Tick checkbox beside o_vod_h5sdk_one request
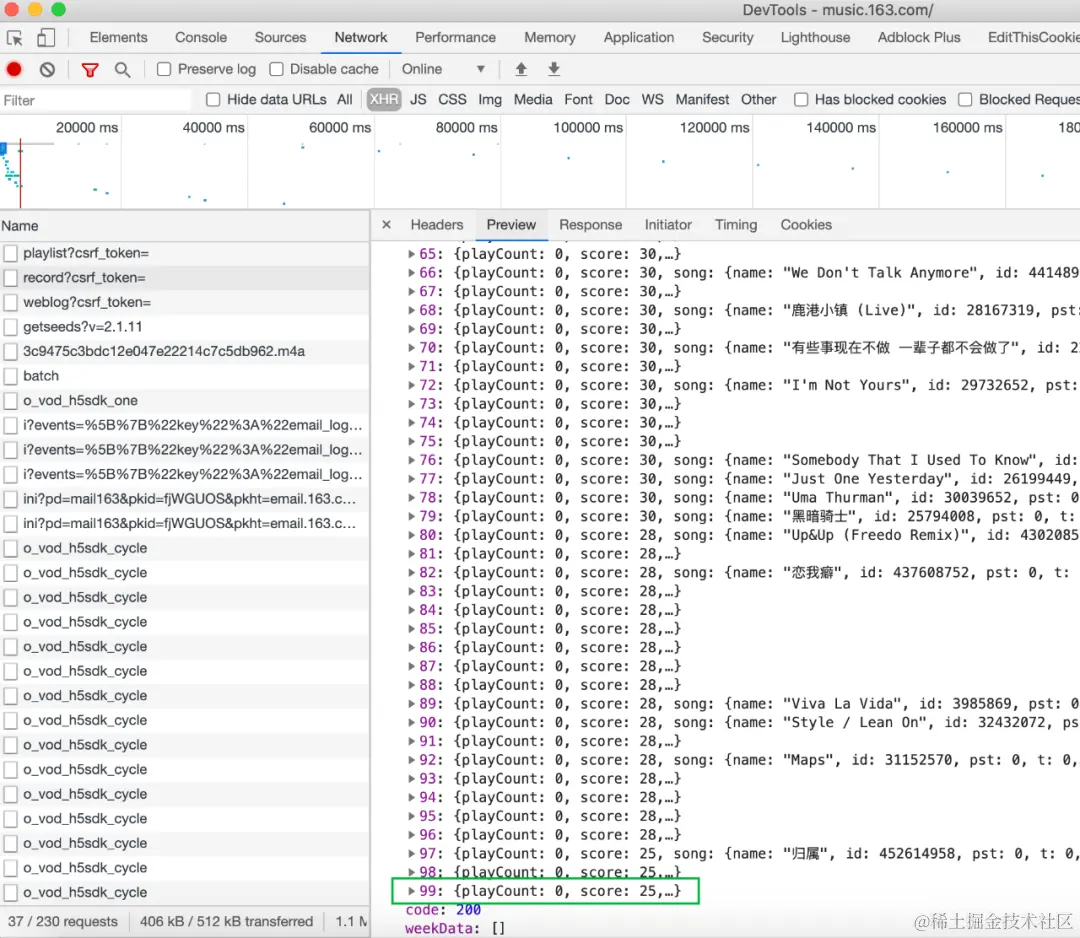 click(10, 401)
